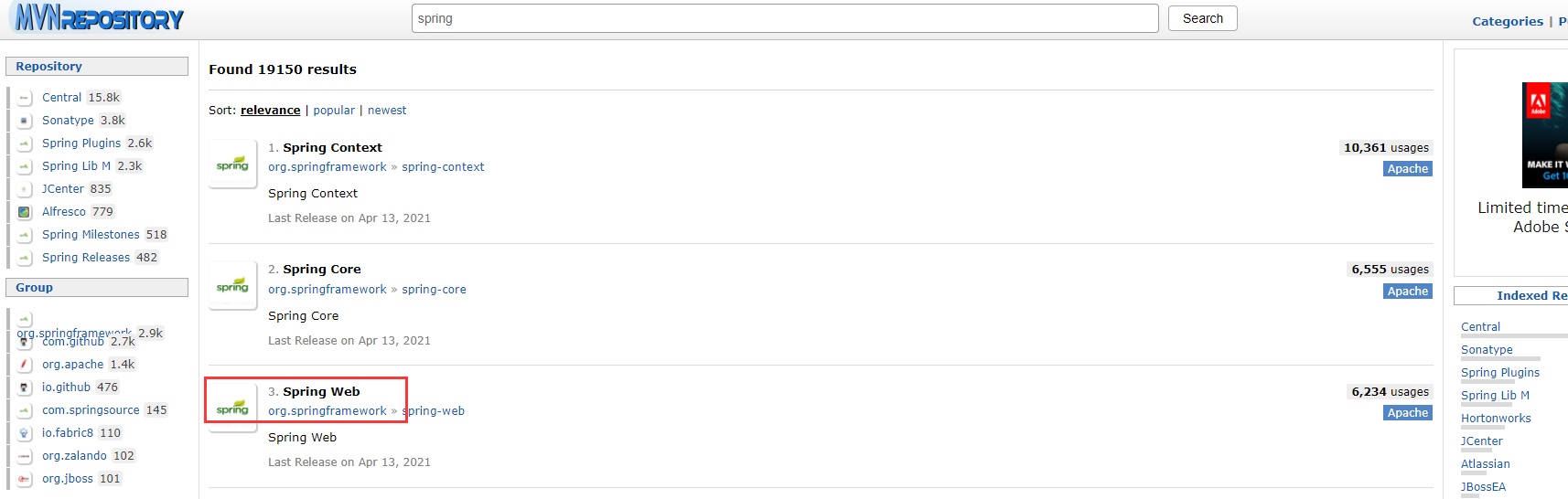Click the org.apache group feather icon
1568x499 pixels.
click(25, 365)
